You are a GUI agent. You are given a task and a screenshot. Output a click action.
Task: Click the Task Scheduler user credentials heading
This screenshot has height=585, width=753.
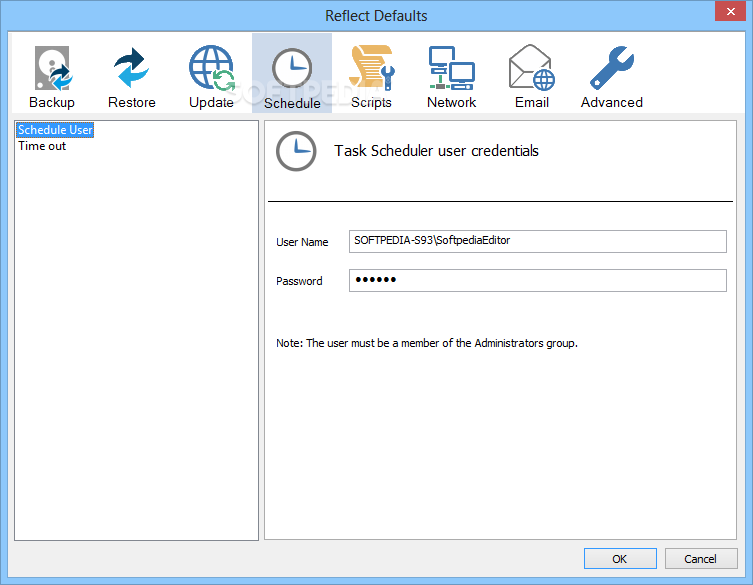436,151
